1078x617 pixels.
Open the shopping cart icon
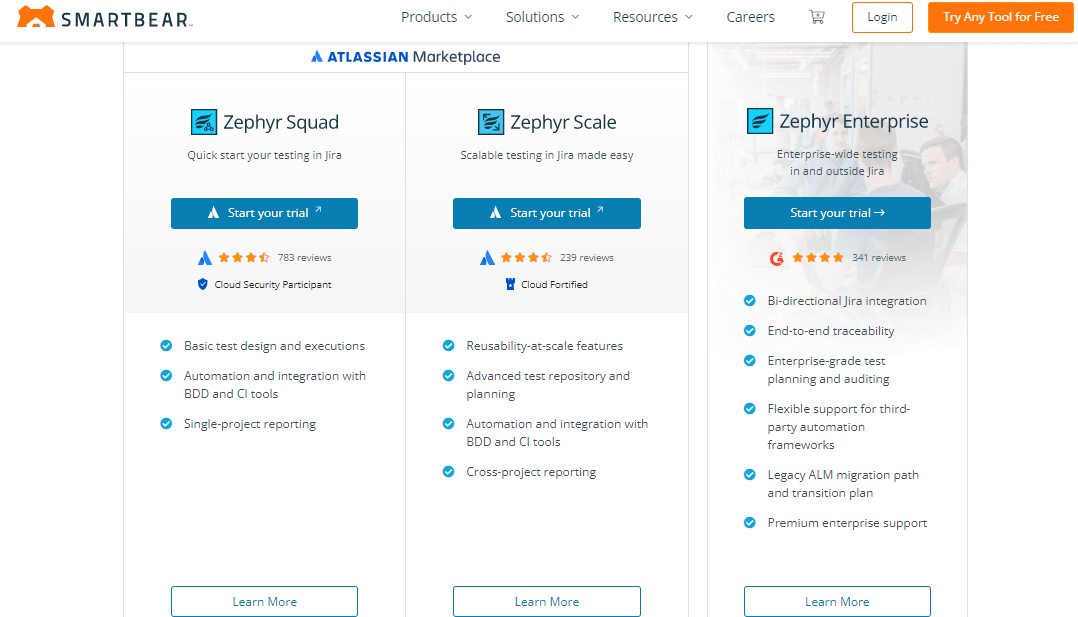pos(817,17)
